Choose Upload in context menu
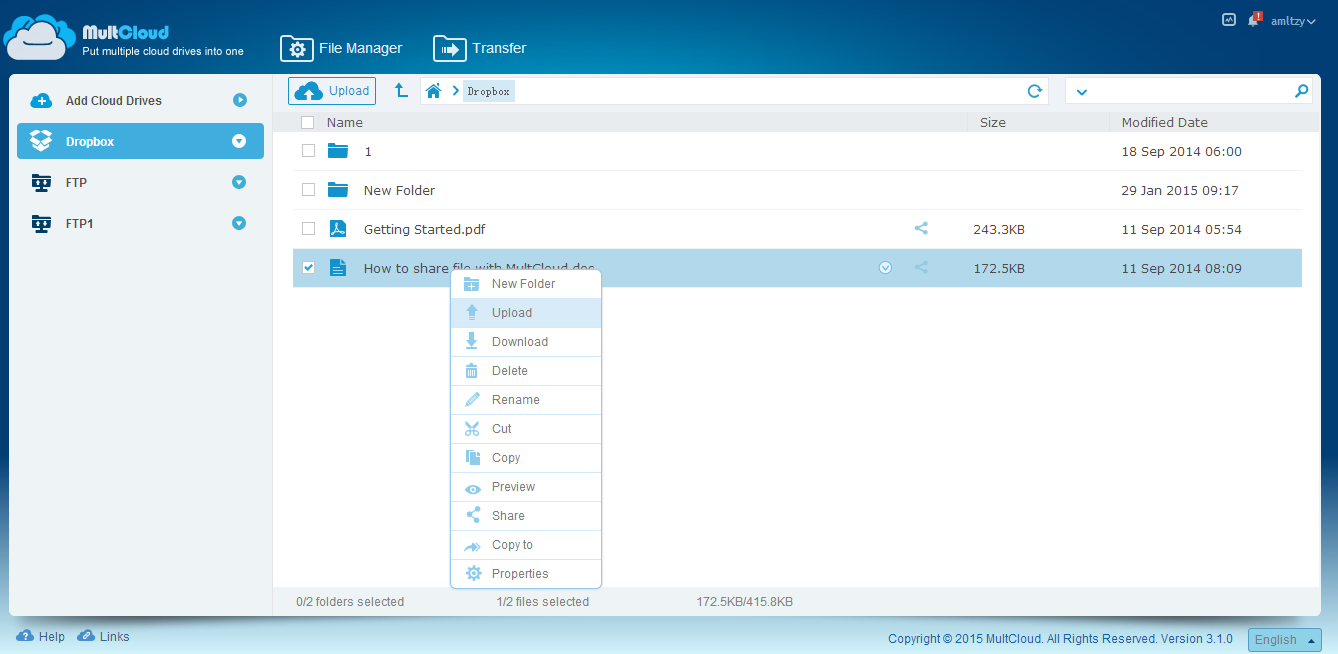This screenshot has height=654, width=1338. coord(526,313)
